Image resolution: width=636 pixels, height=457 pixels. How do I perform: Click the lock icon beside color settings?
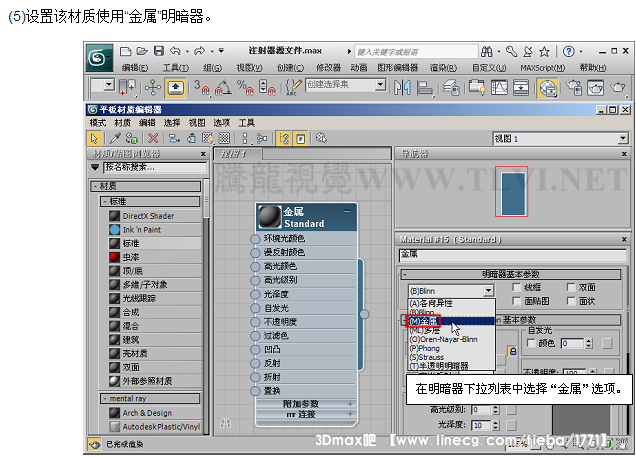pos(512,351)
